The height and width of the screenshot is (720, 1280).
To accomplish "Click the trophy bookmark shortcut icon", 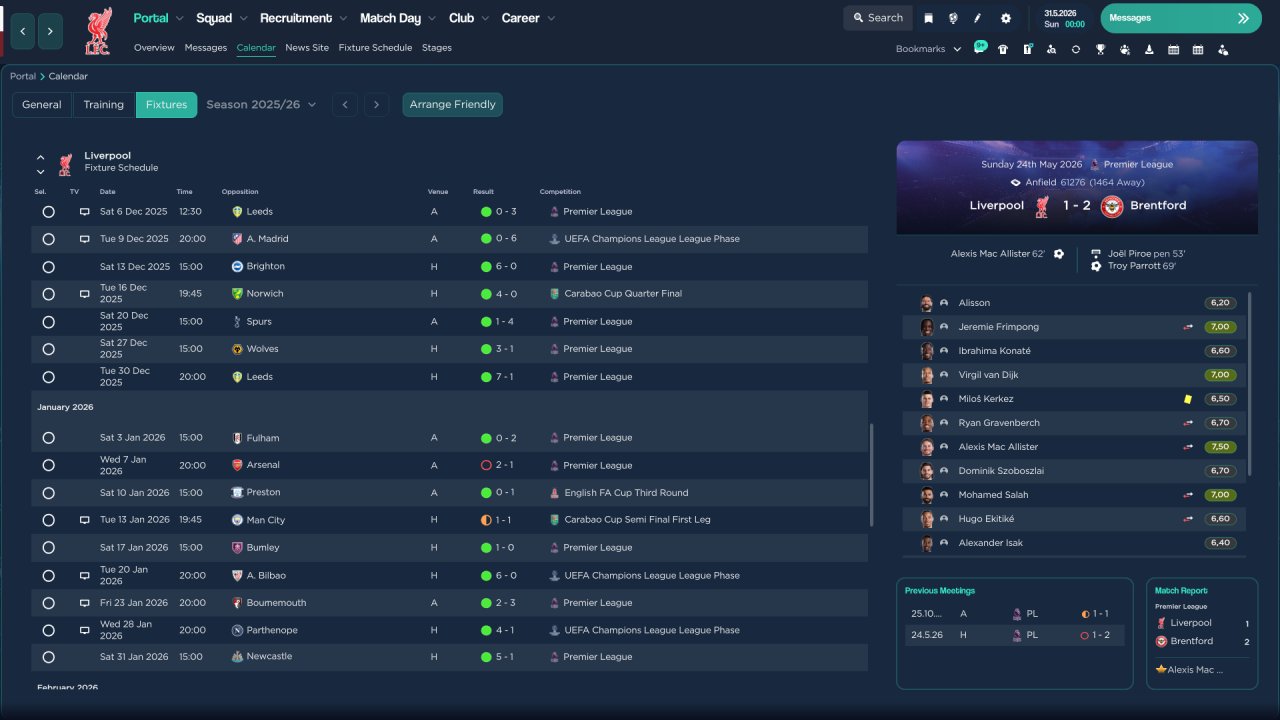I will [1100, 49].
